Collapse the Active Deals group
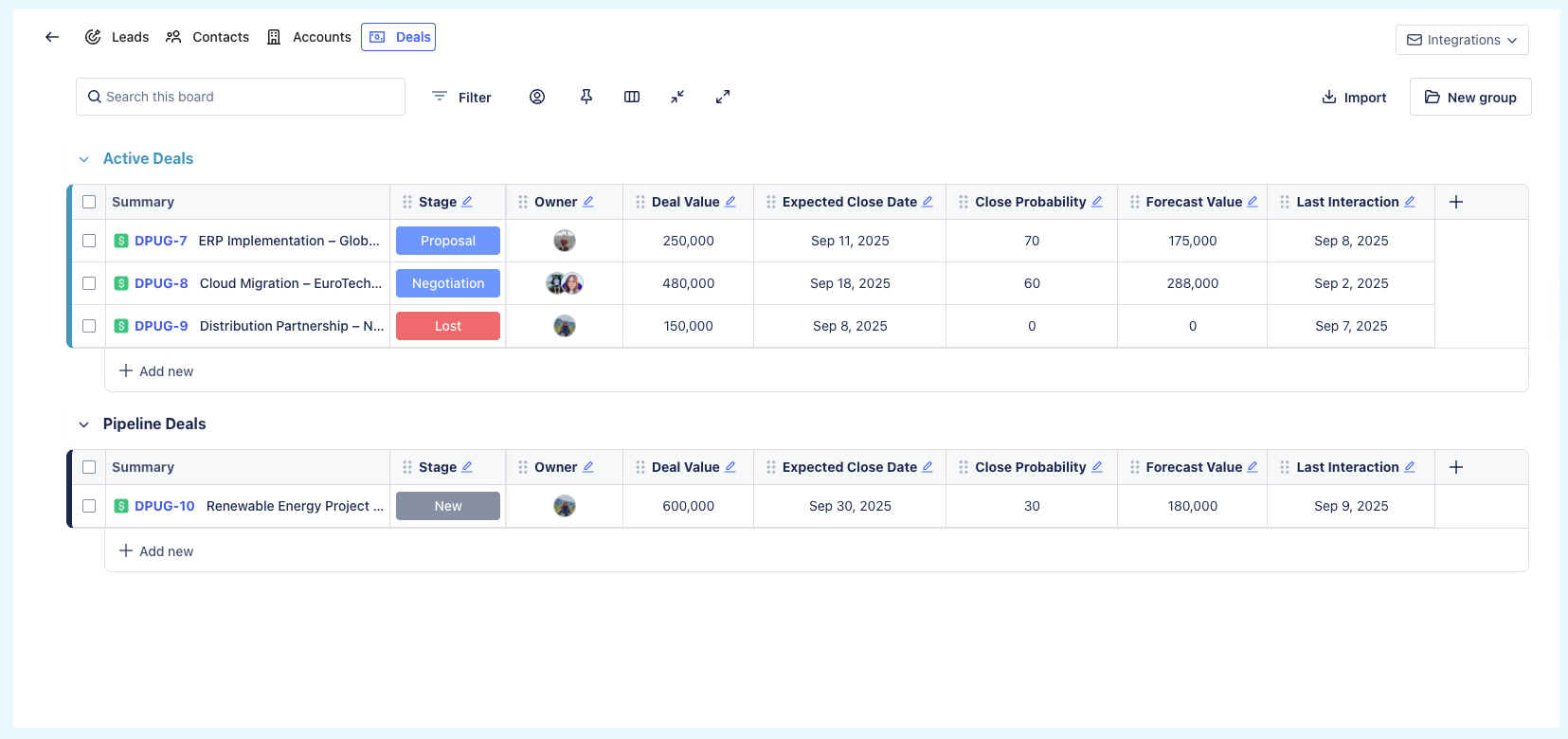This screenshot has height=739, width=1568. click(84, 159)
